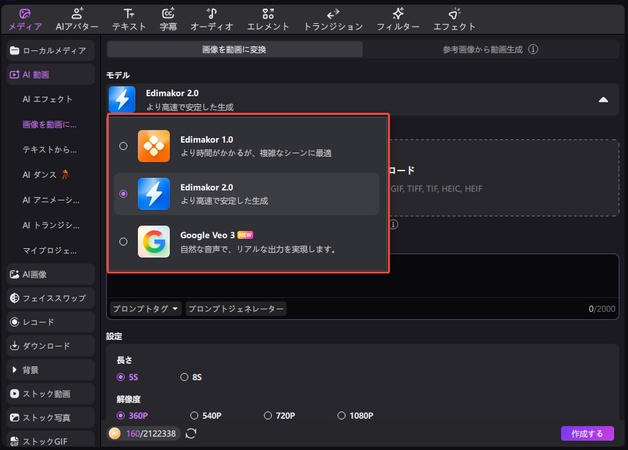
Task: Open the プロンプトタグ dropdown
Action: [145, 309]
